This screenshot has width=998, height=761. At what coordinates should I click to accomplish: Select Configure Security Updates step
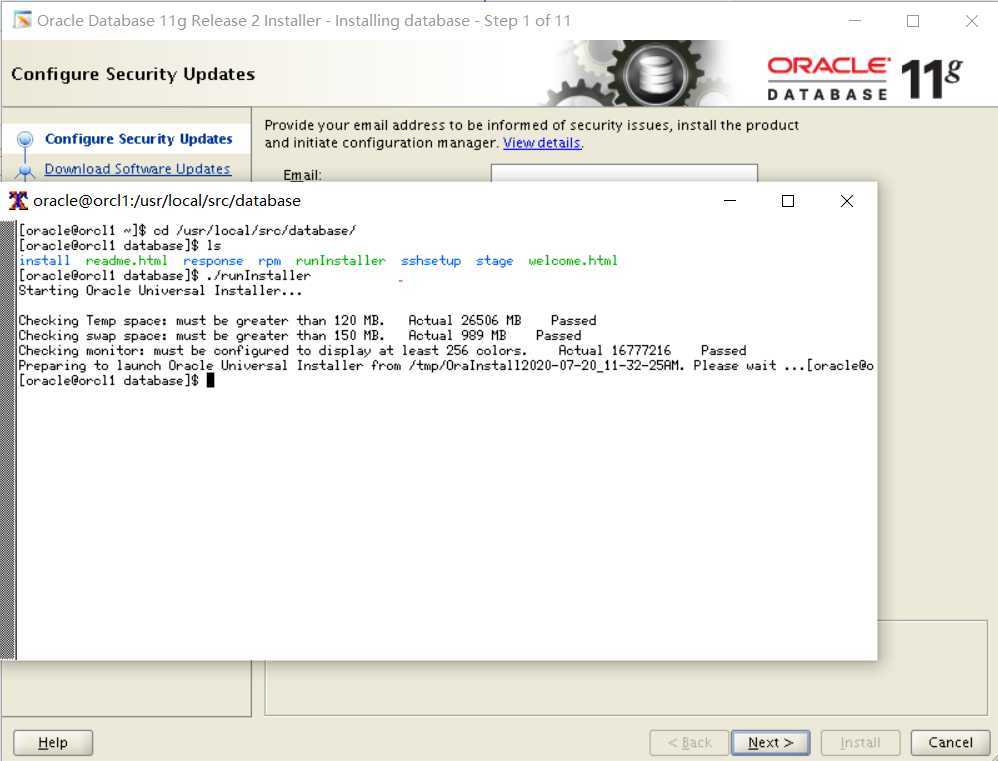point(138,139)
